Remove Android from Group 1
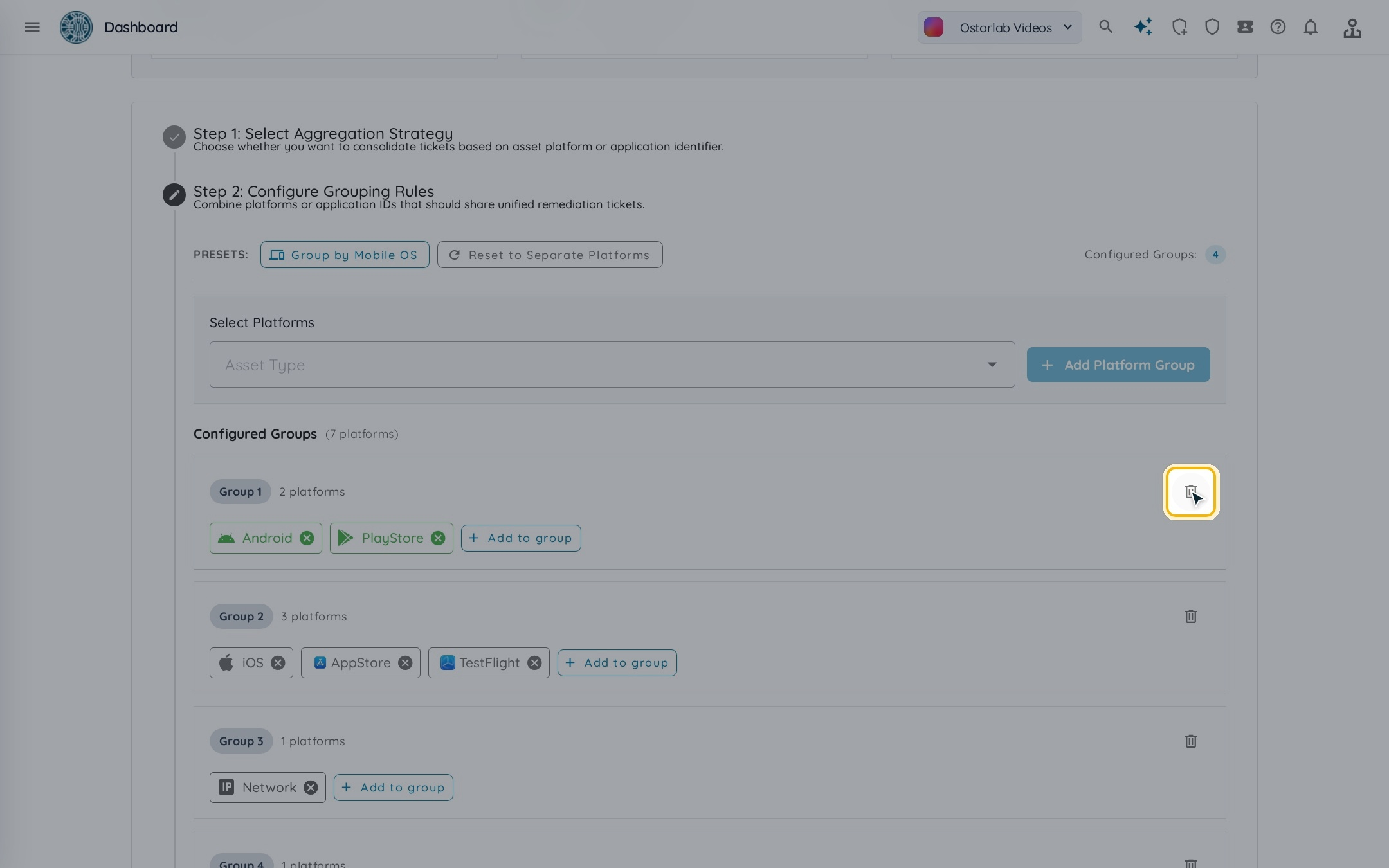Image resolution: width=1389 pixels, height=868 pixels. [307, 538]
